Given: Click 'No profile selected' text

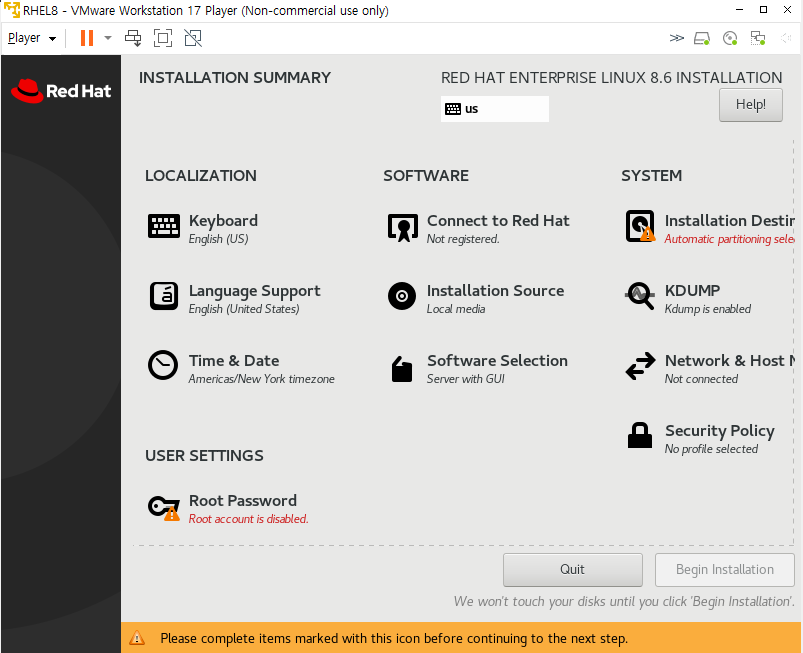Looking at the screenshot, I should pyautogui.click(x=711, y=449).
